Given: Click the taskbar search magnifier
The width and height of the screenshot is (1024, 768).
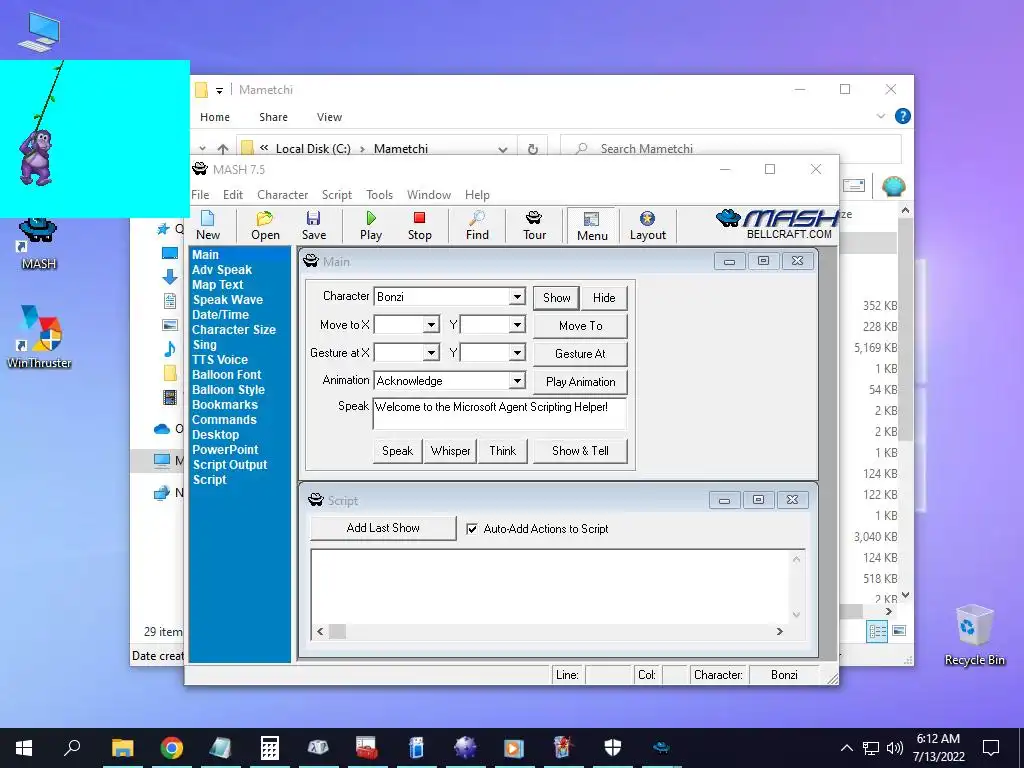Looking at the screenshot, I should pyautogui.click(x=72, y=748).
